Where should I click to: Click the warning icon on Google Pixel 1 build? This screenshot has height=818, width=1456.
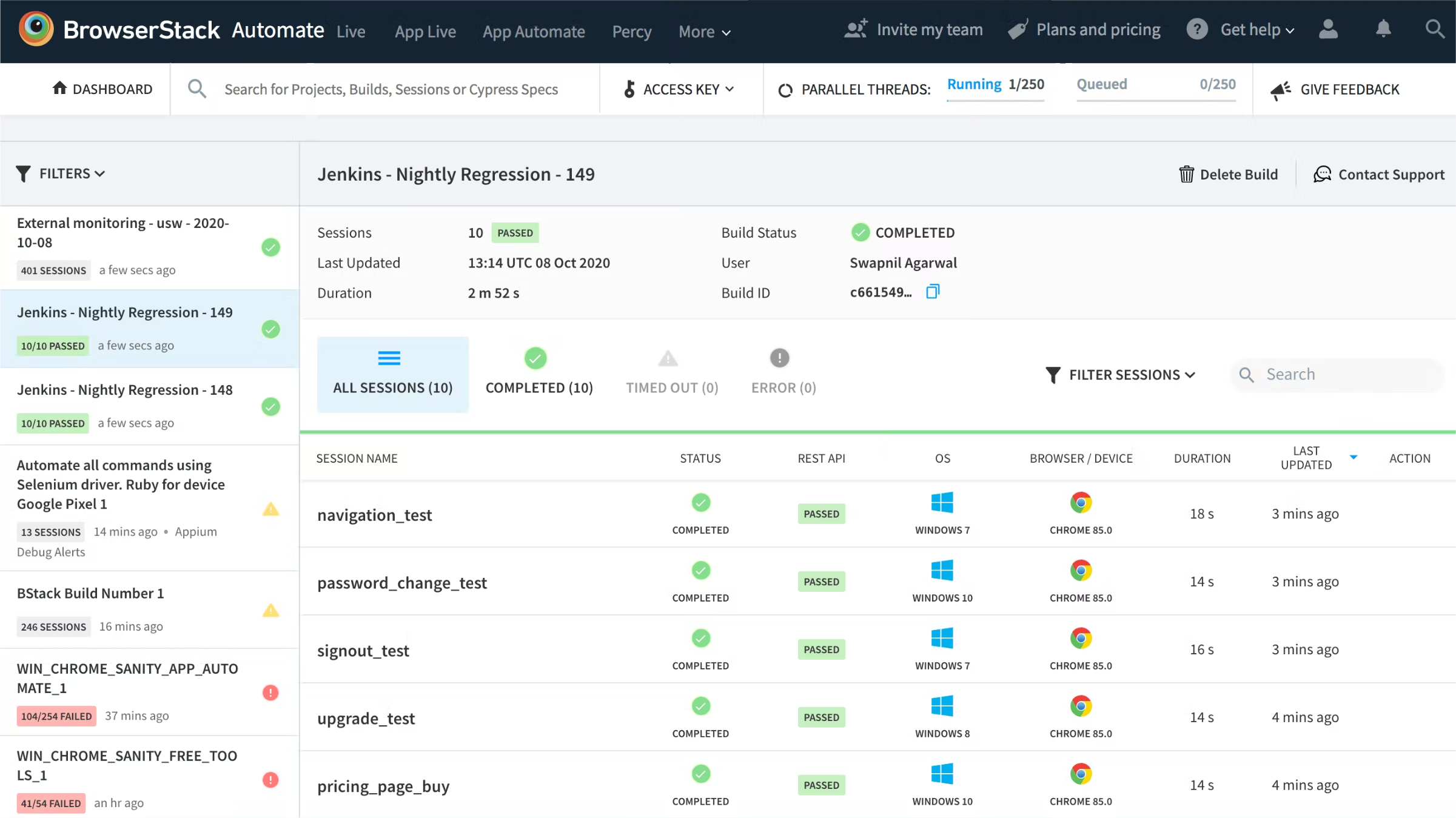coord(270,509)
